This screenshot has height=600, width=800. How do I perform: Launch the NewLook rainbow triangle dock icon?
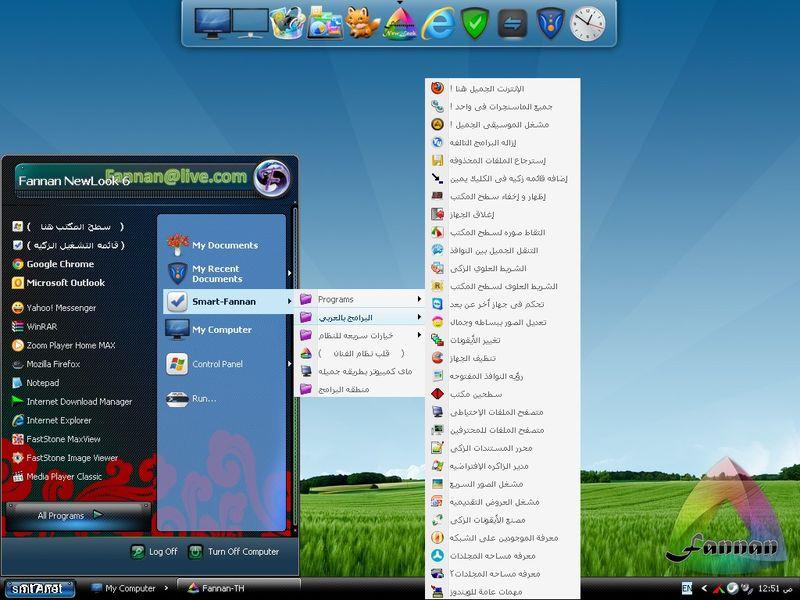pos(400,23)
